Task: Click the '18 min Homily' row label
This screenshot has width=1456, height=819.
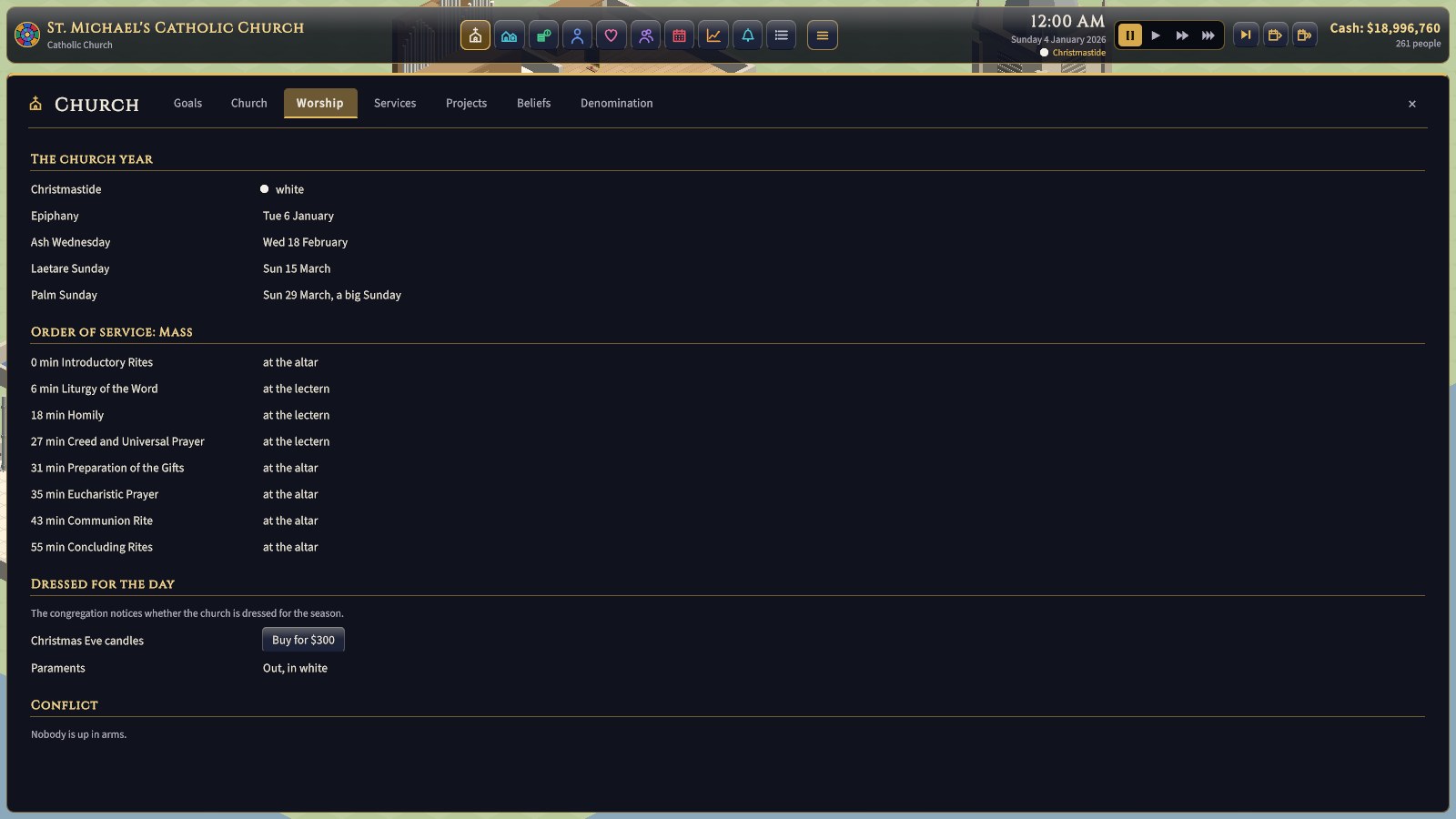Action: tap(67, 415)
